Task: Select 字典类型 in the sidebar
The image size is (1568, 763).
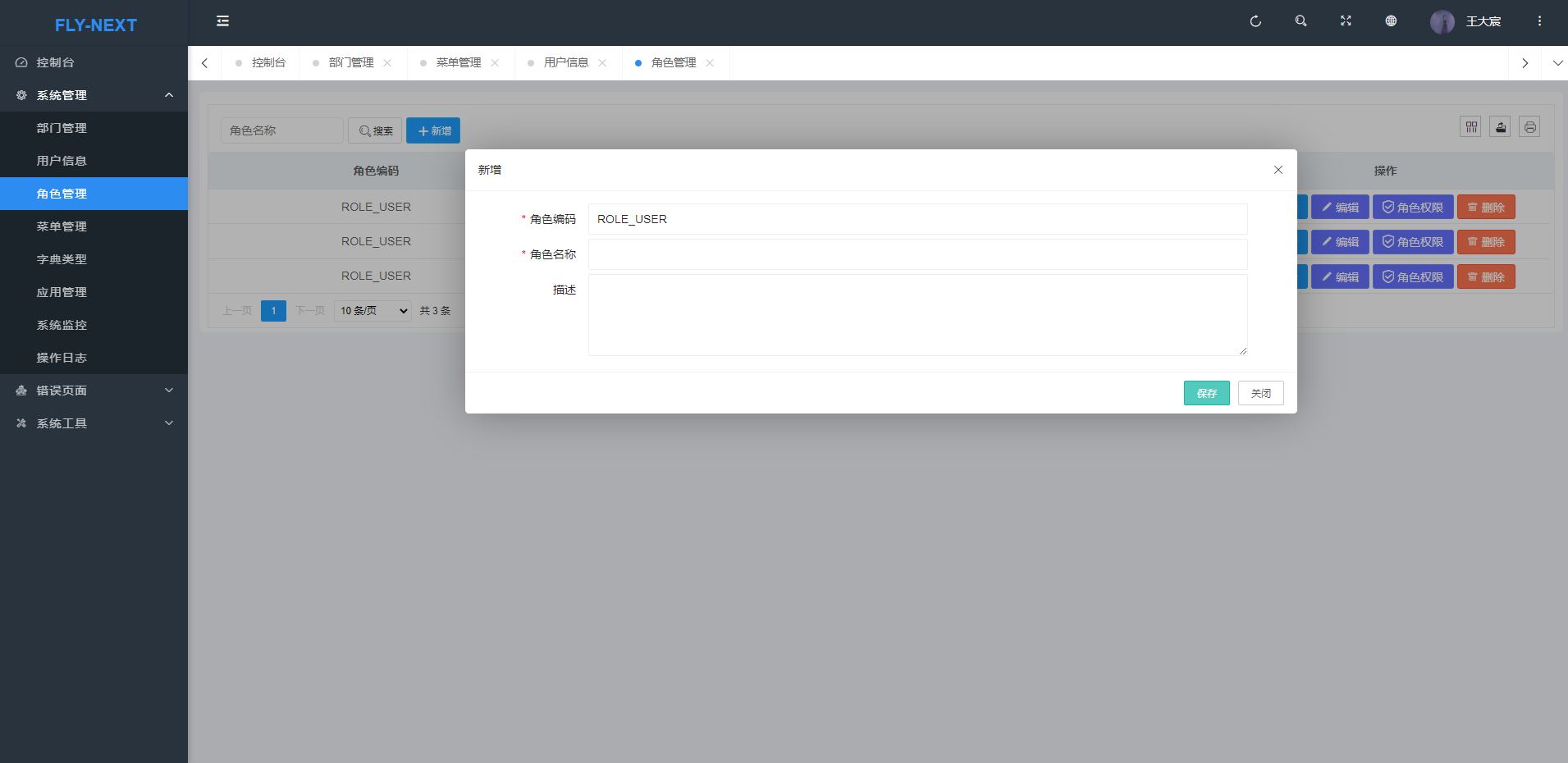Action: tap(62, 259)
